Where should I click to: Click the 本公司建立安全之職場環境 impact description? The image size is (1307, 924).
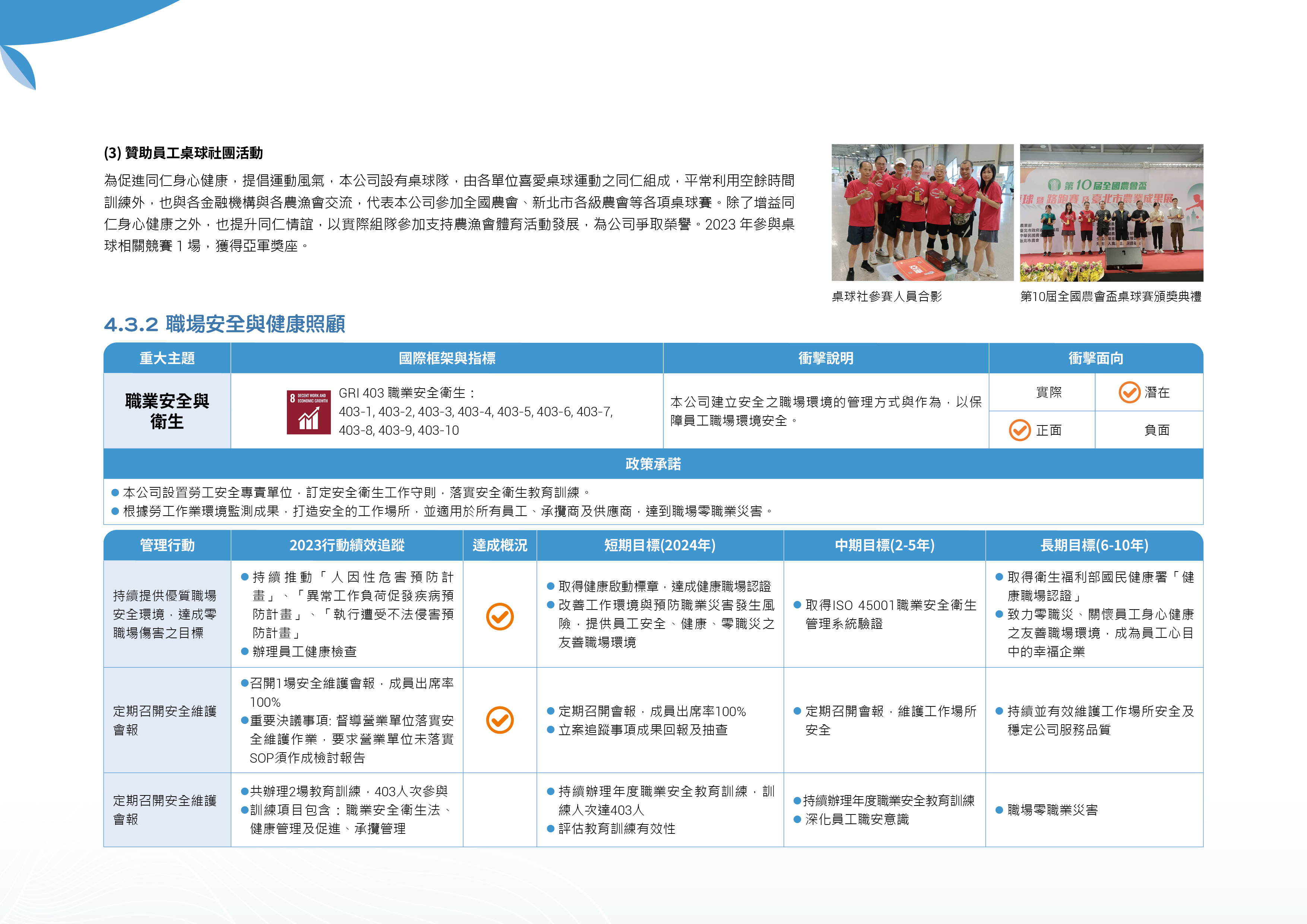pyautogui.click(x=825, y=411)
